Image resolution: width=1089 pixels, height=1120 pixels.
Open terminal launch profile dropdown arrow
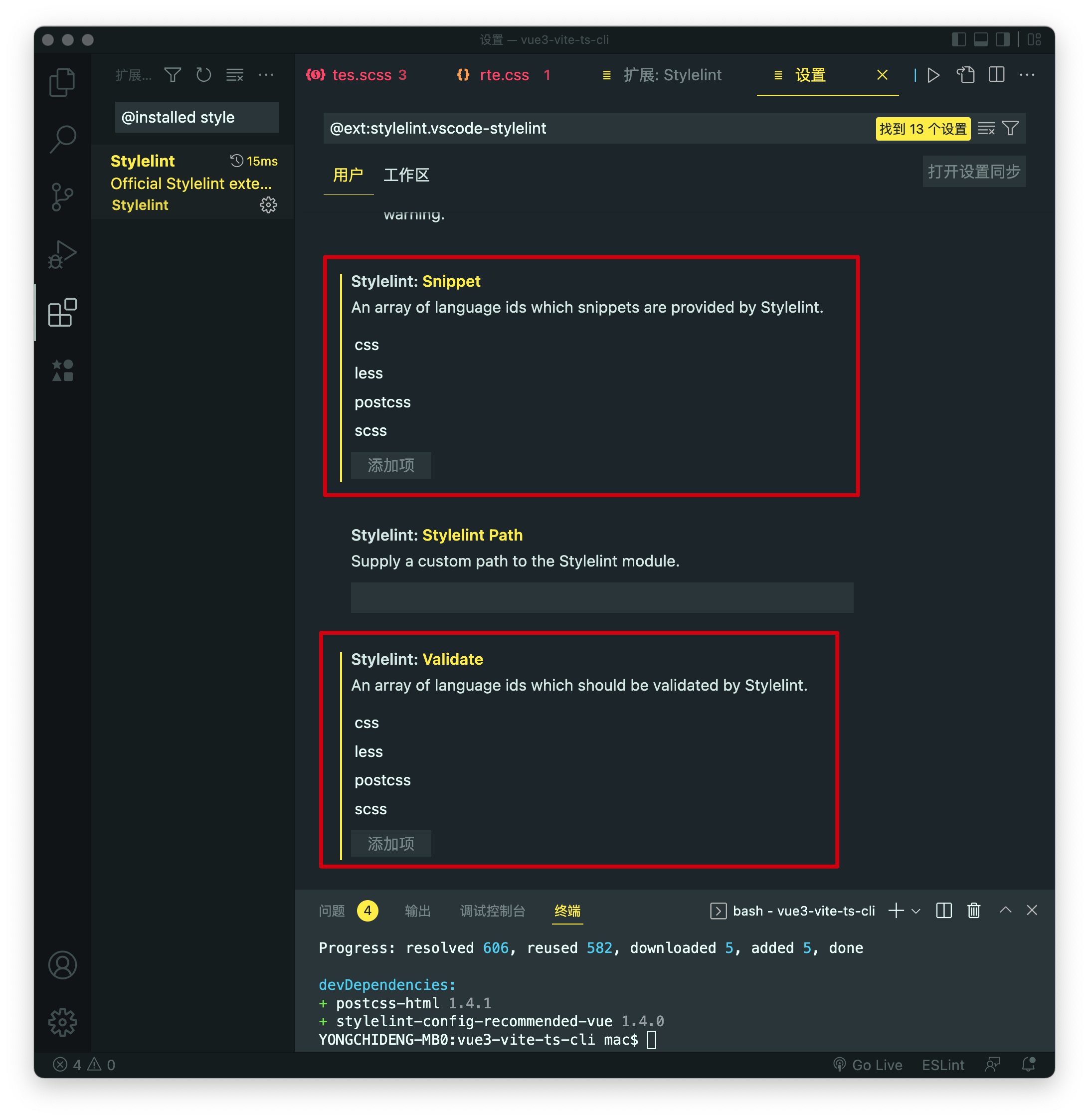tap(915, 911)
